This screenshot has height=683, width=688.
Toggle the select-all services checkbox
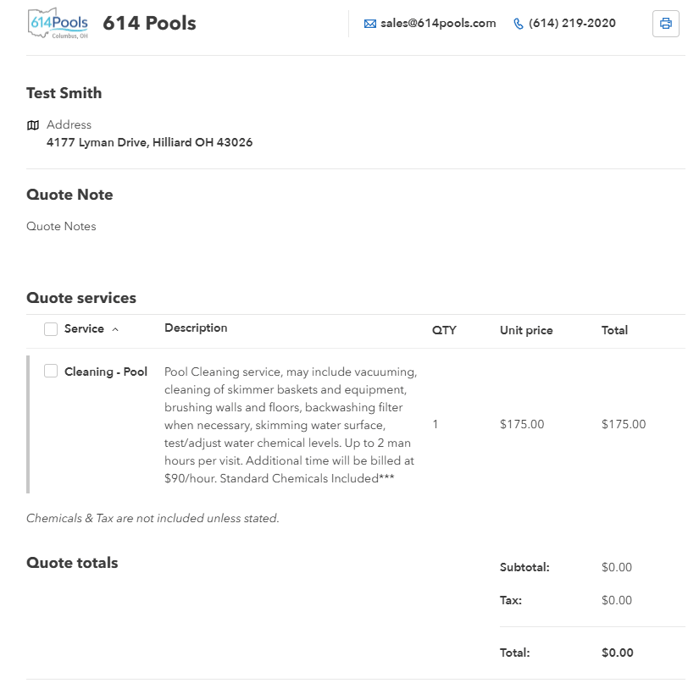click(51, 329)
